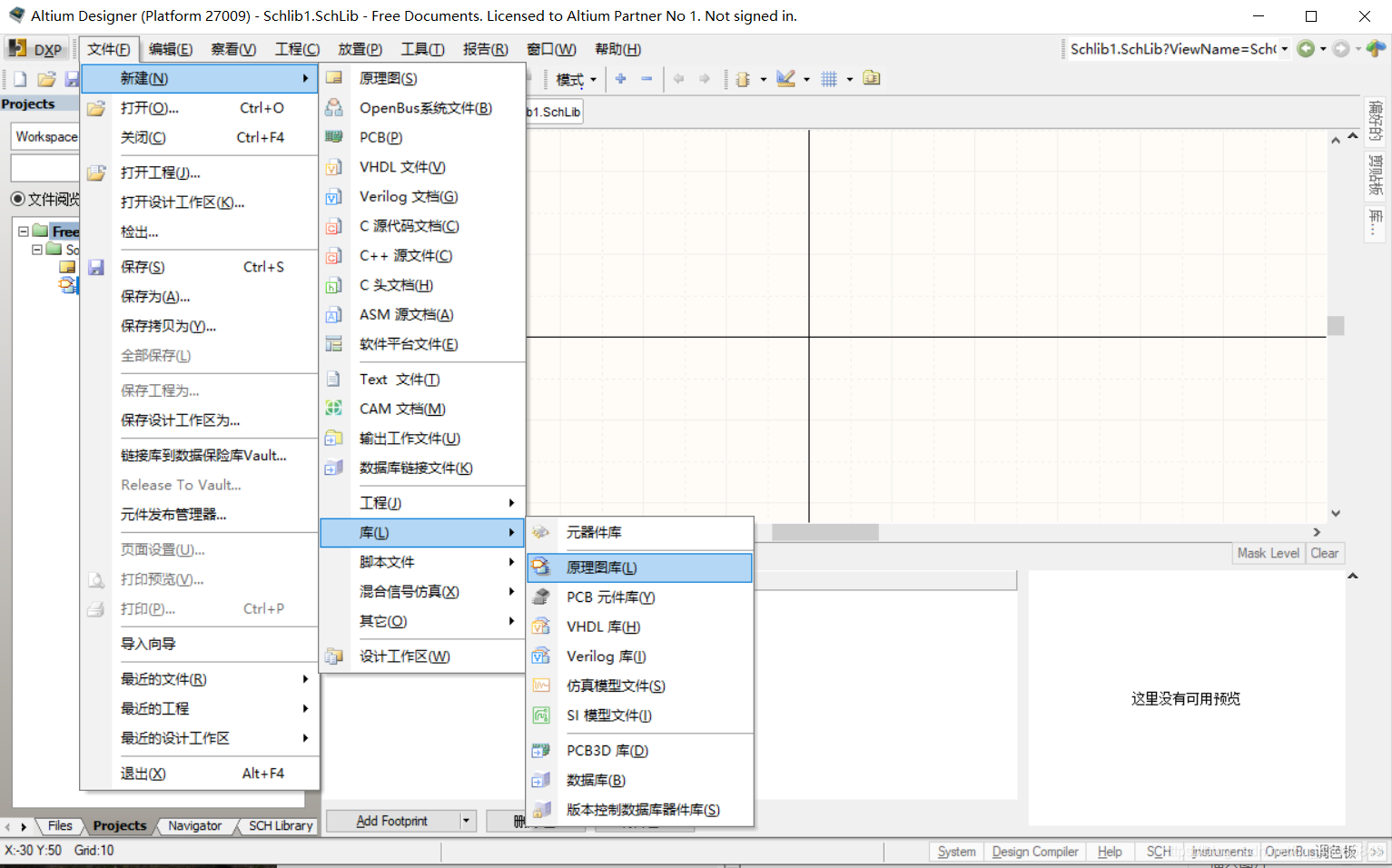Click the open folder toolbar icon
The width and height of the screenshot is (1392, 868).
click(x=46, y=79)
